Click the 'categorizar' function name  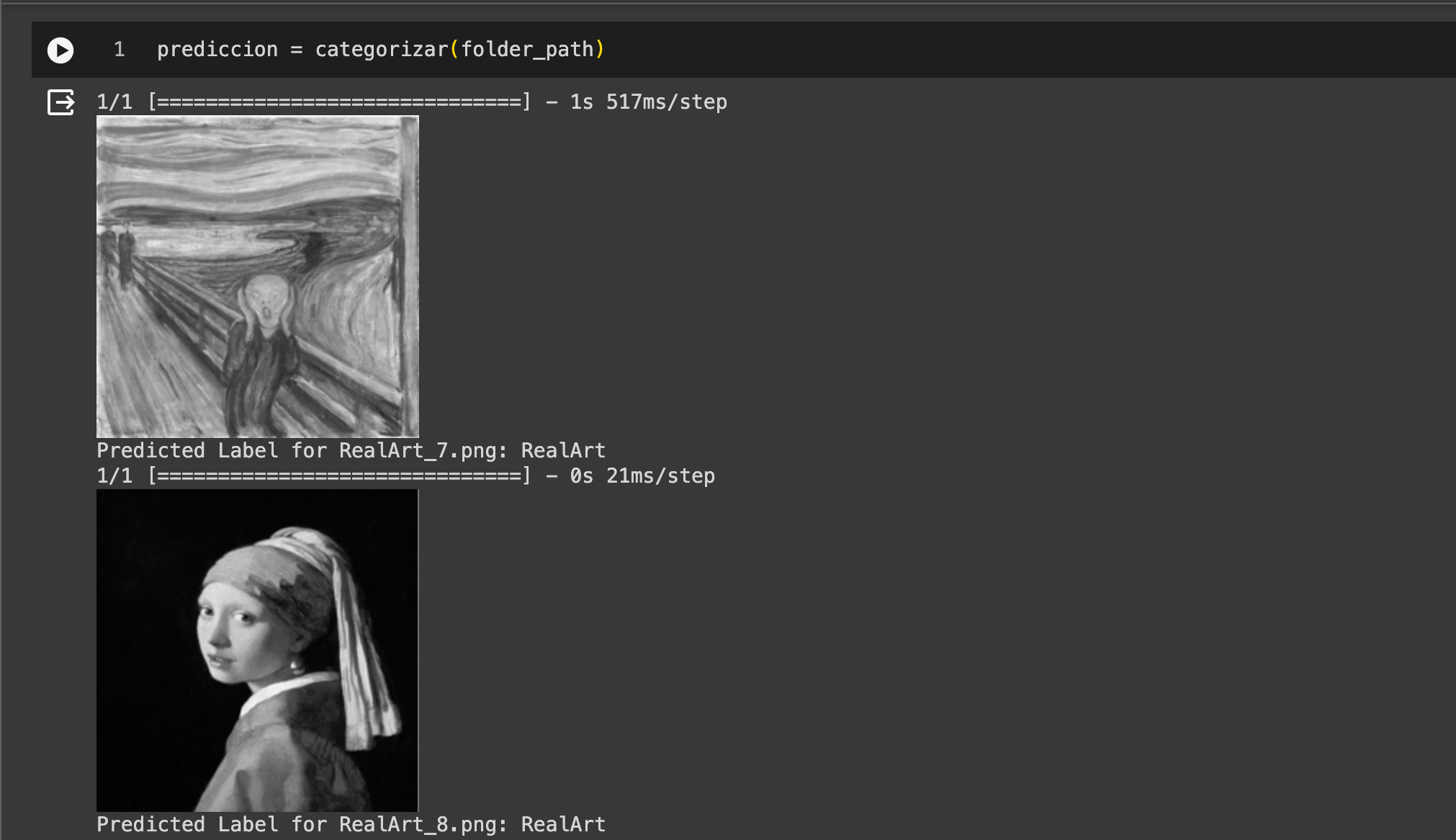(382, 50)
